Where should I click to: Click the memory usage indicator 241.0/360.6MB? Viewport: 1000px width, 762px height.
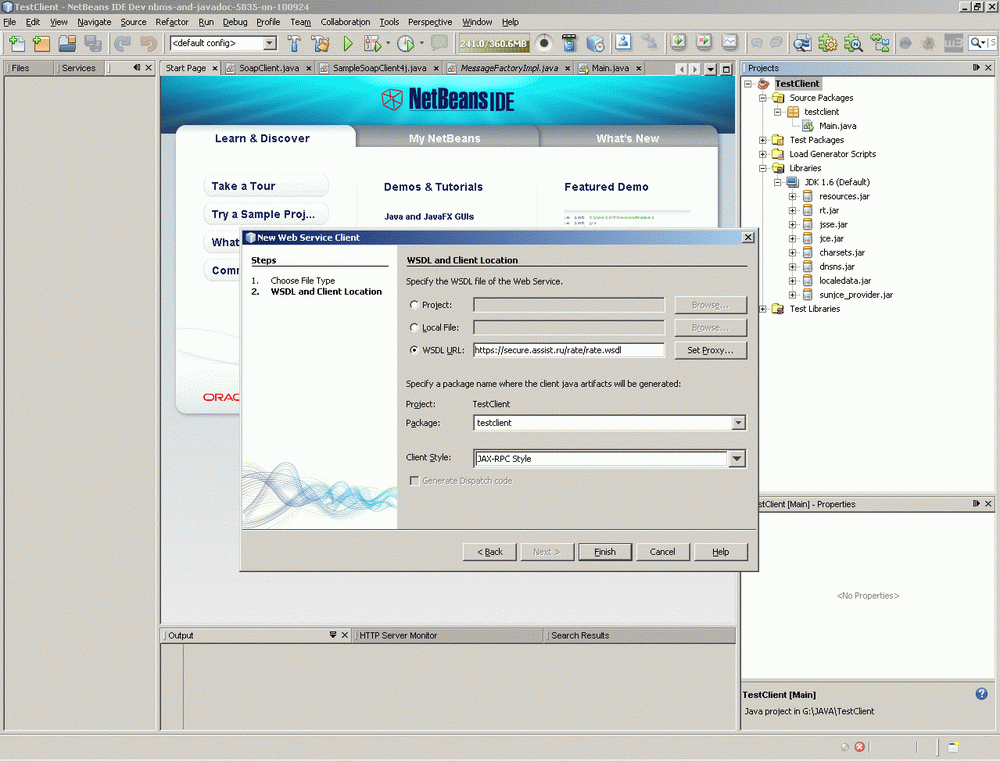tap(494, 43)
